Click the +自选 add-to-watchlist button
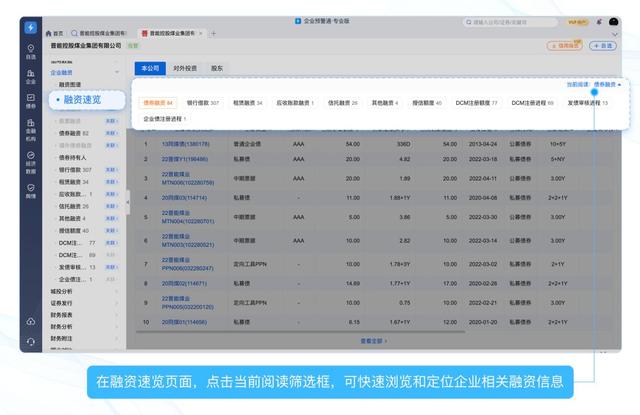 tap(602, 46)
